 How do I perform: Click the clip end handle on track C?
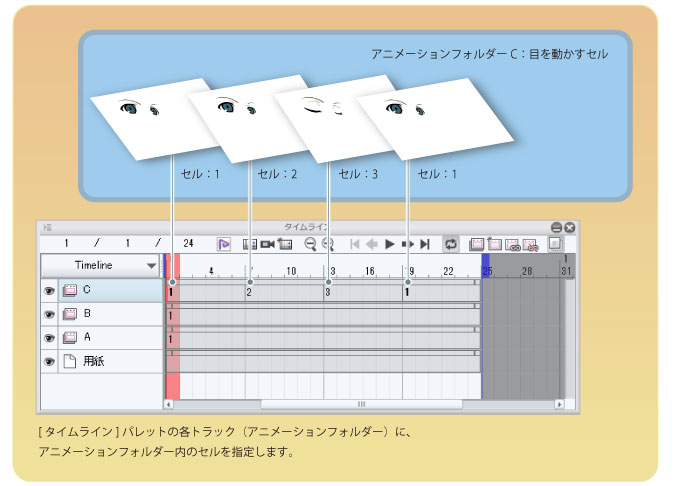pos(477,282)
